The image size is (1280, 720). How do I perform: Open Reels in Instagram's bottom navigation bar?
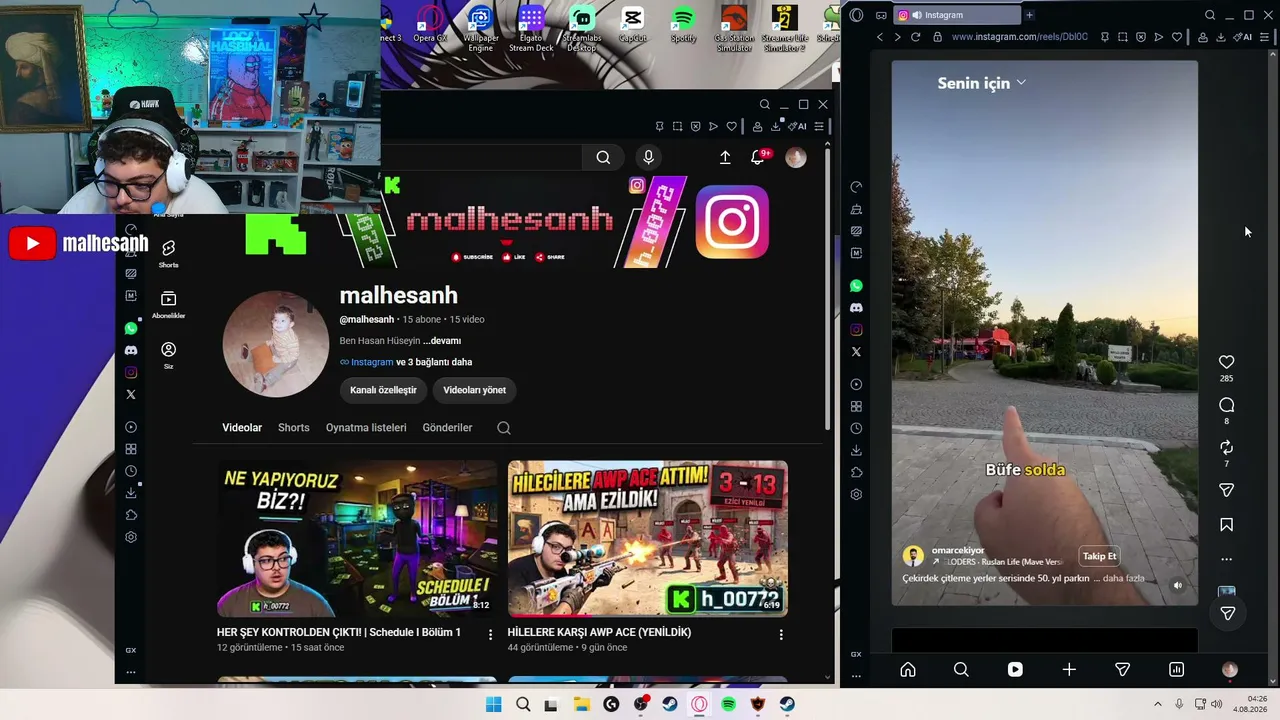[1015, 670]
